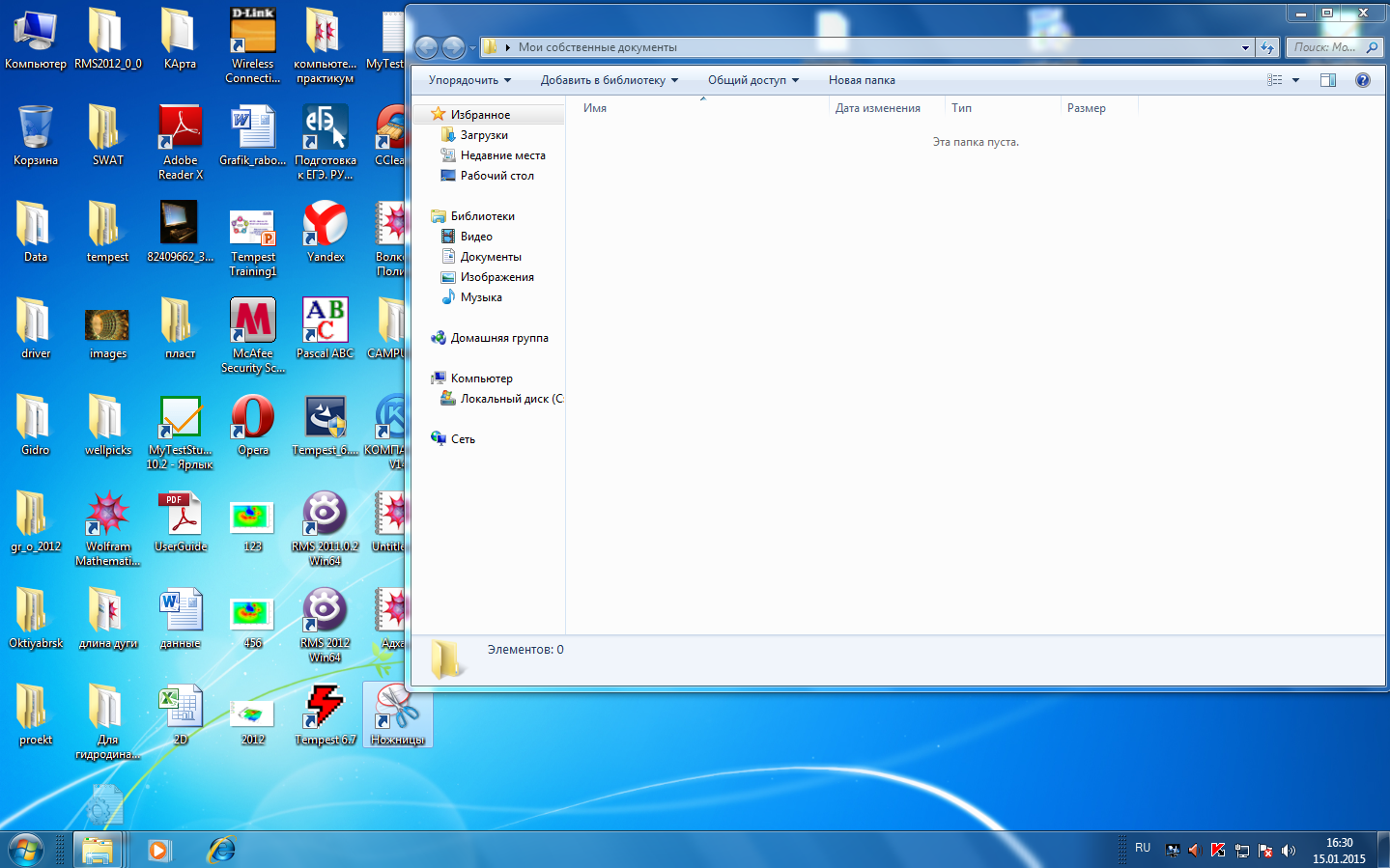Expand breadcrumb arrow before Мои собственные документы
This screenshot has width=1390, height=868.
(508, 47)
